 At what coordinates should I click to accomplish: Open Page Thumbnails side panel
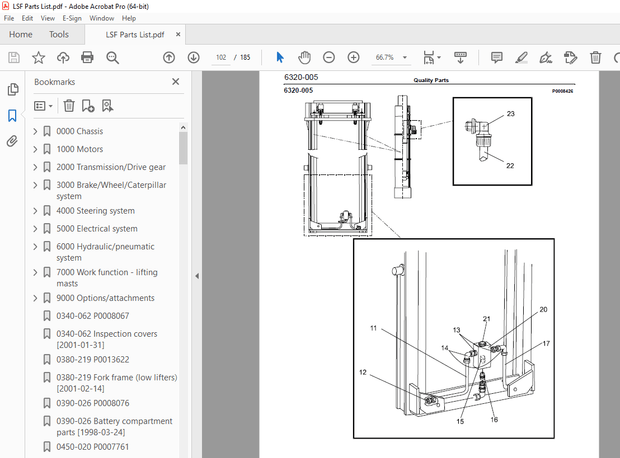[x=13, y=89]
